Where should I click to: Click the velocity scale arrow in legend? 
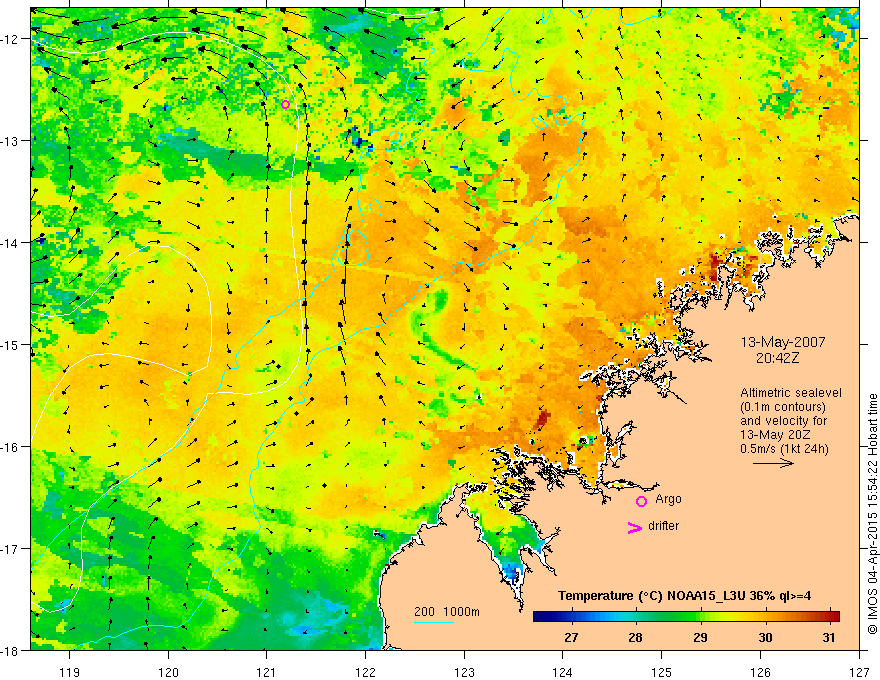point(773,463)
